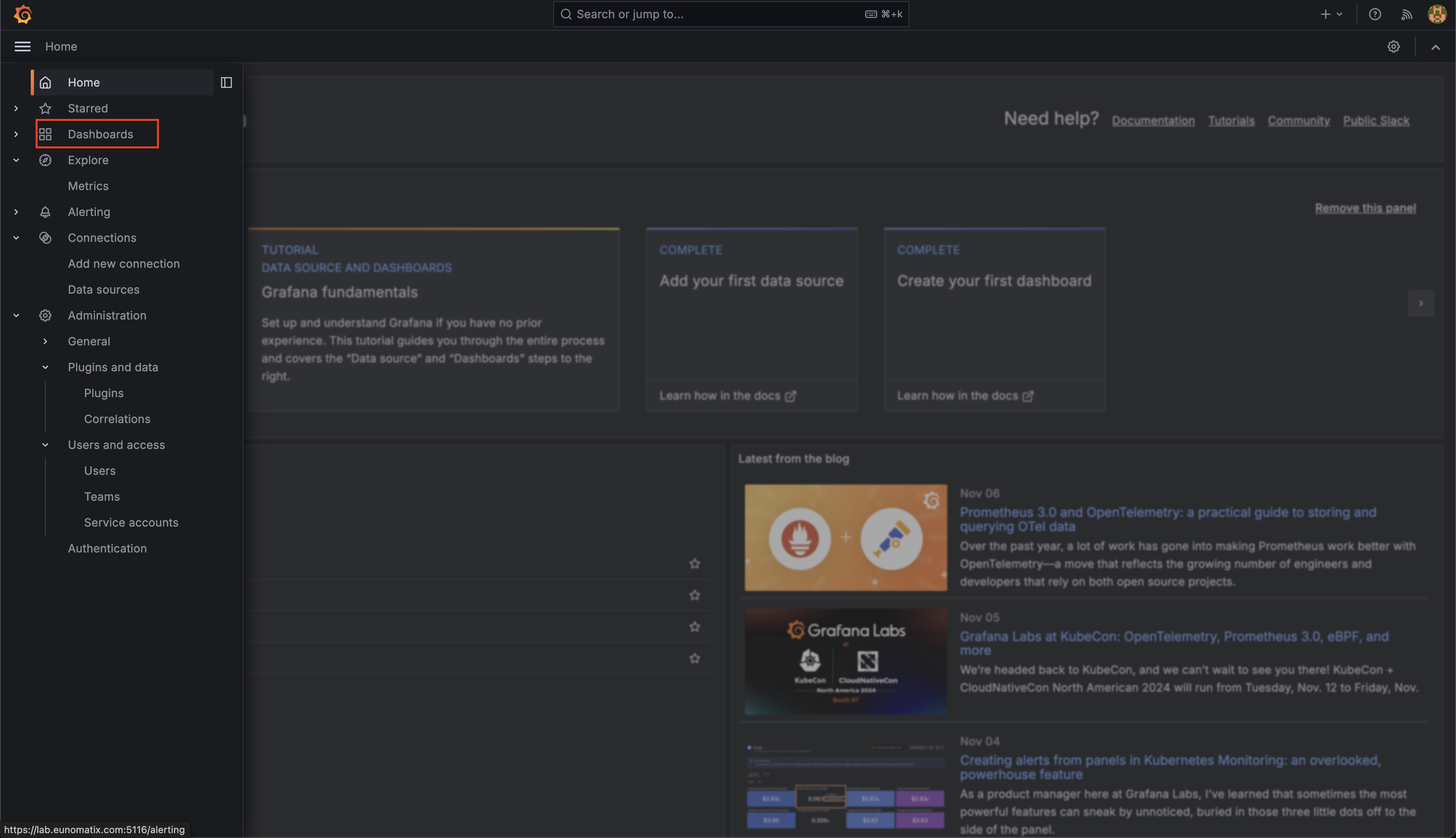Click the Explore compass icon

click(45, 160)
